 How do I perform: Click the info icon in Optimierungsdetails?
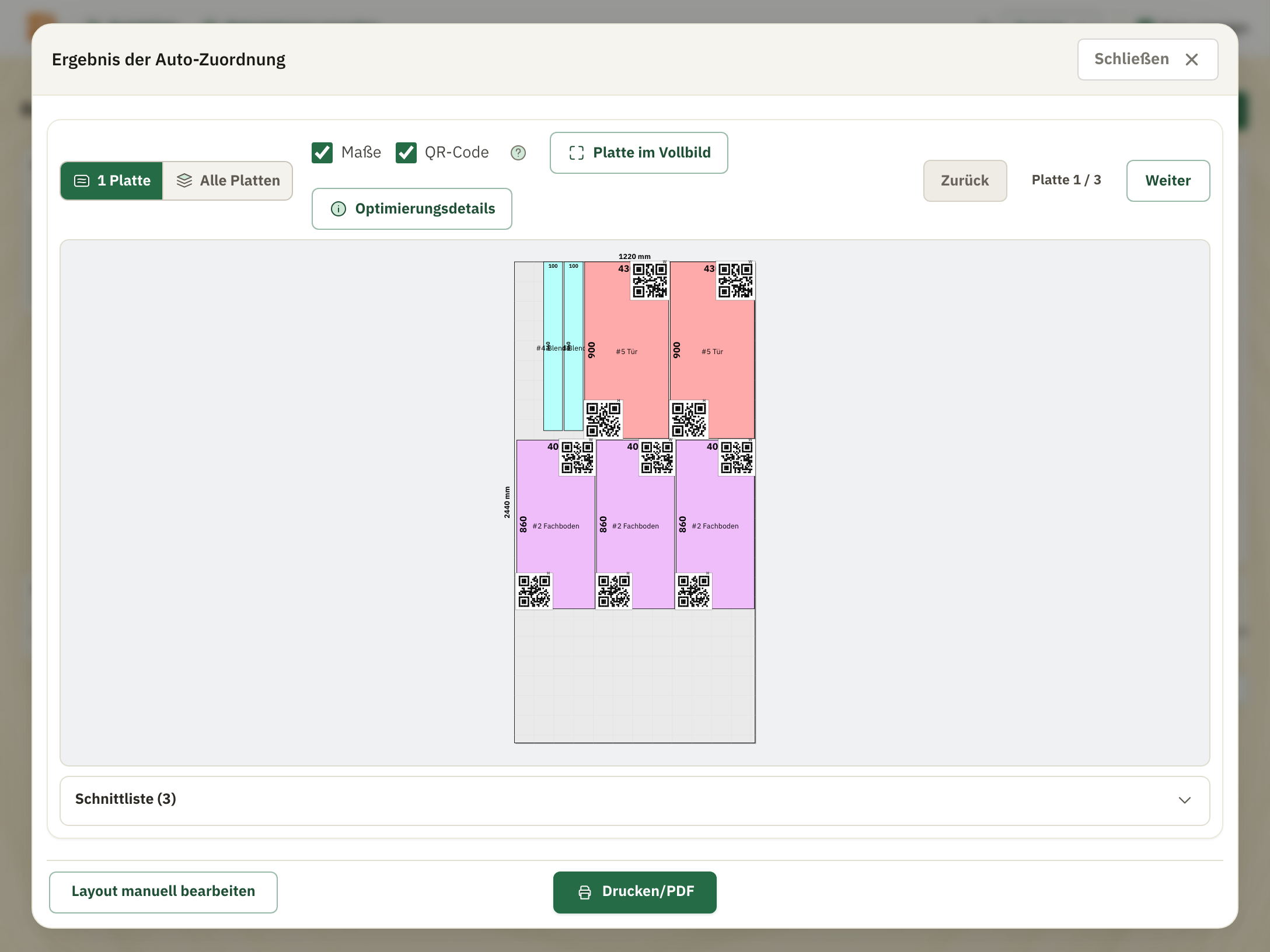[339, 209]
